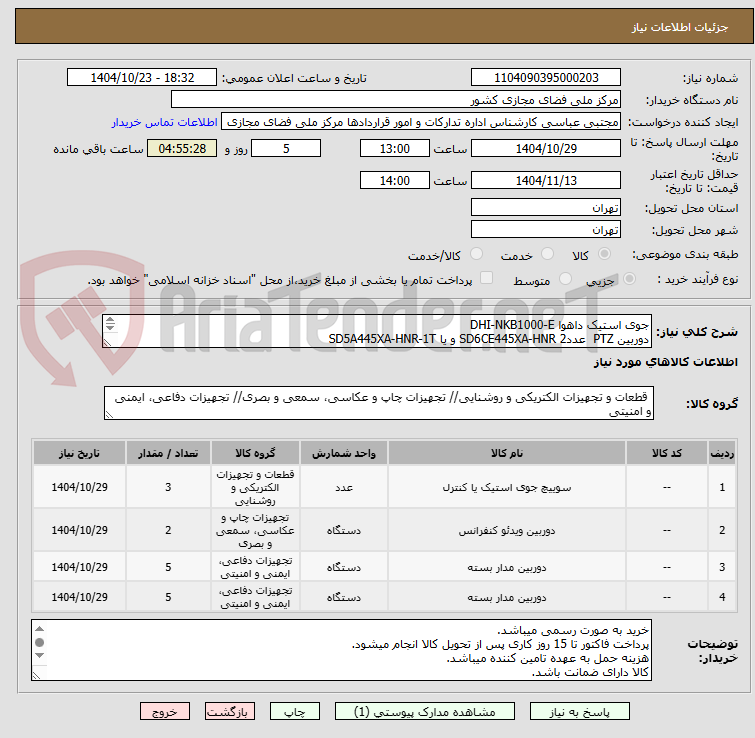Click resize grip of توضیحات خریدار box

pos(37,675)
